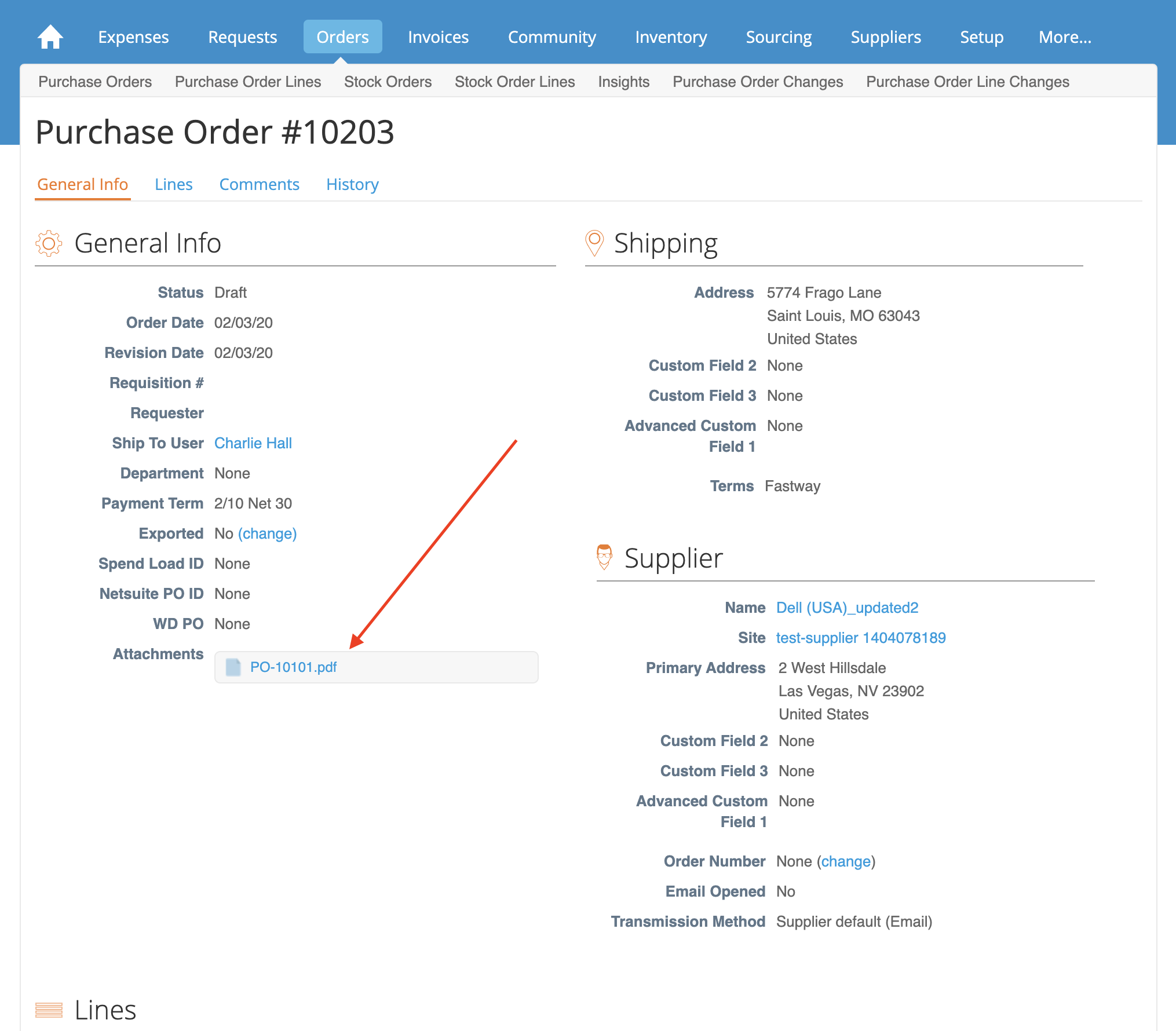Viewport: 1176px width, 1031px height.
Task: Switch to the Comments tab
Action: tap(259, 184)
